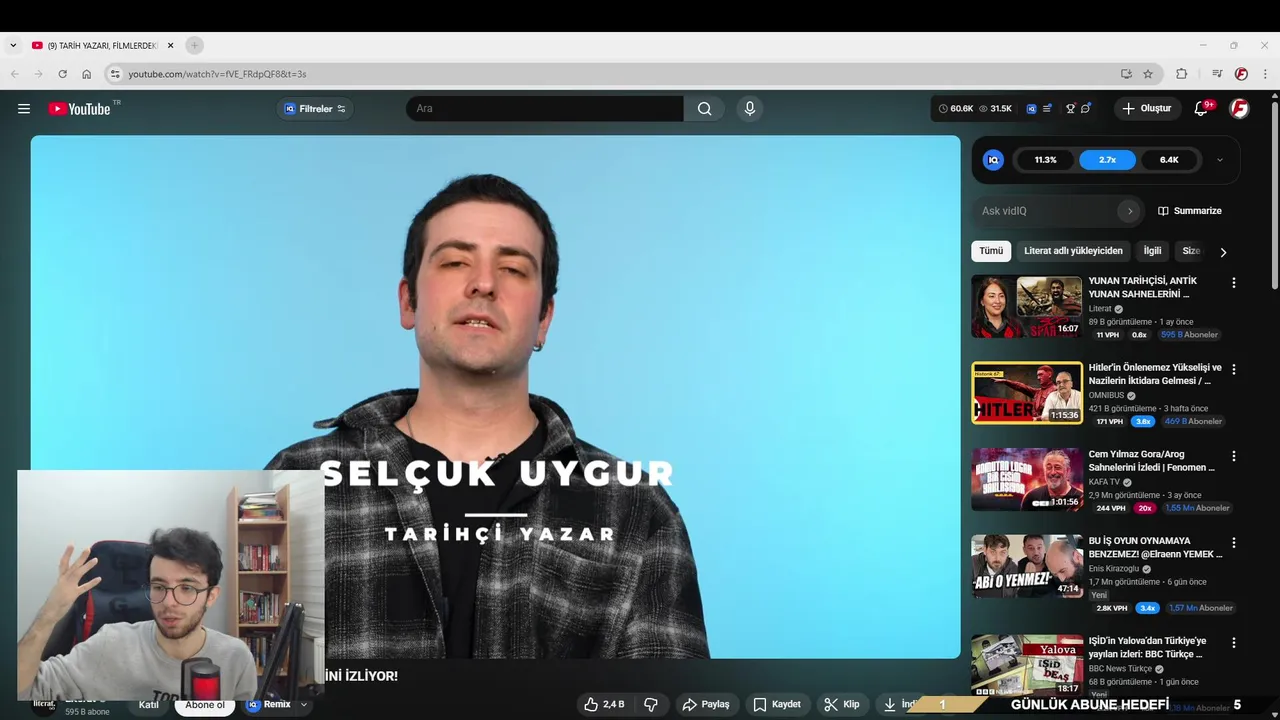This screenshot has width=1280, height=720.
Task: Focus the Ara search box
Action: tap(545, 109)
